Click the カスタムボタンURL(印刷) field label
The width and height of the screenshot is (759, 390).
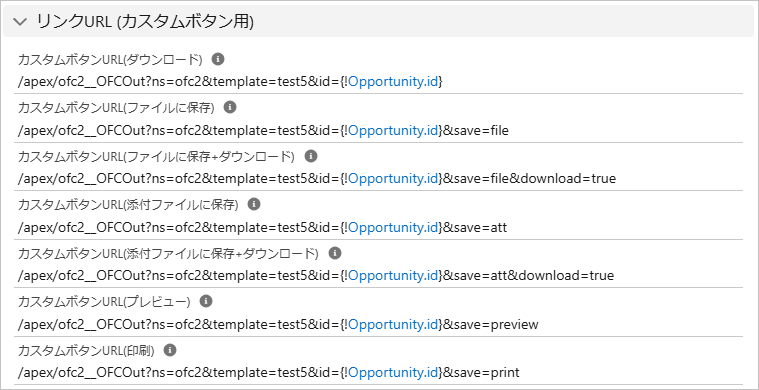tap(86, 350)
